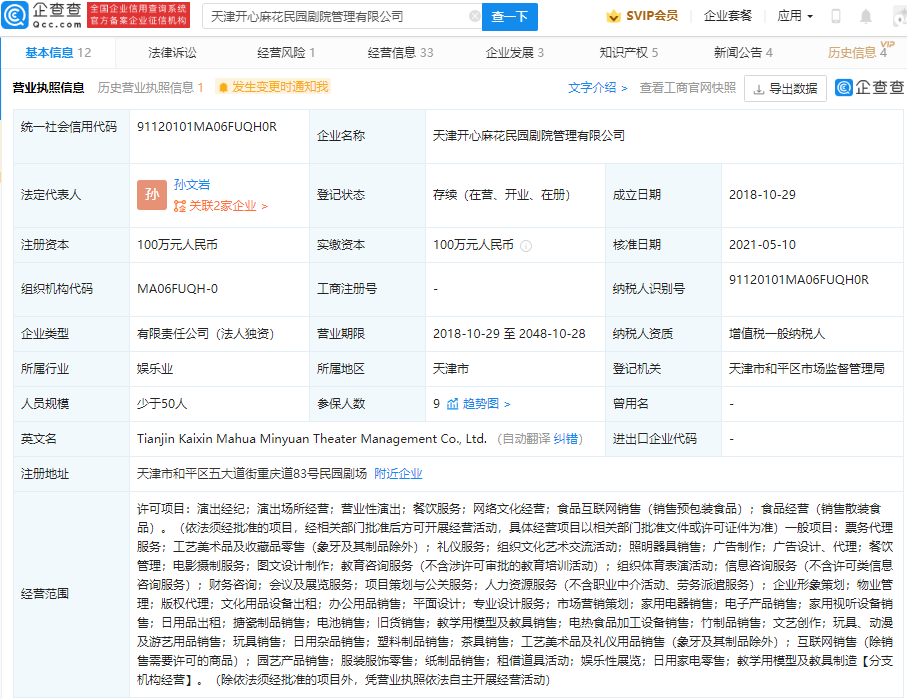
Task: Click 纠错 beside the English name
Action: click(565, 439)
